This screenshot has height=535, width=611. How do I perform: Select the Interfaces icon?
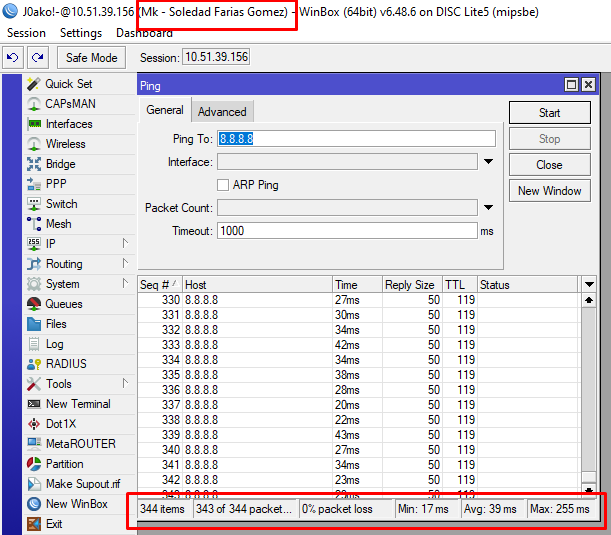point(34,124)
